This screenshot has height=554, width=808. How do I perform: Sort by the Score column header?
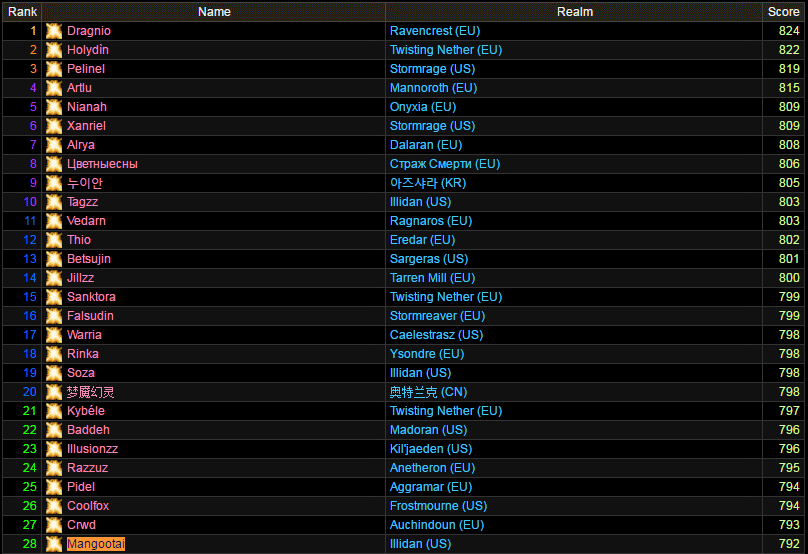783,12
